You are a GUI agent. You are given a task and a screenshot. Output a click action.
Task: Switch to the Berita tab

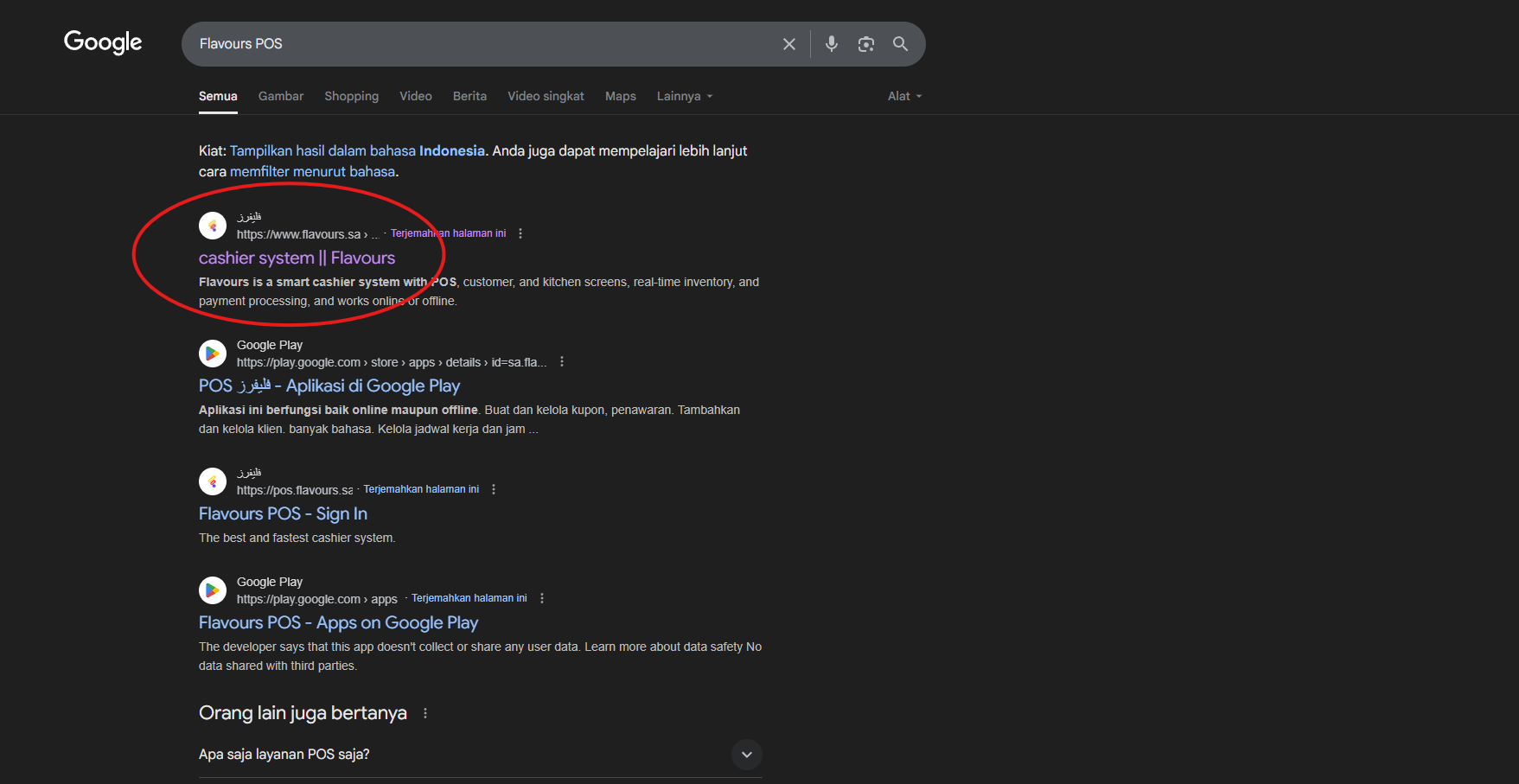pyautogui.click(x=469, y=96)
